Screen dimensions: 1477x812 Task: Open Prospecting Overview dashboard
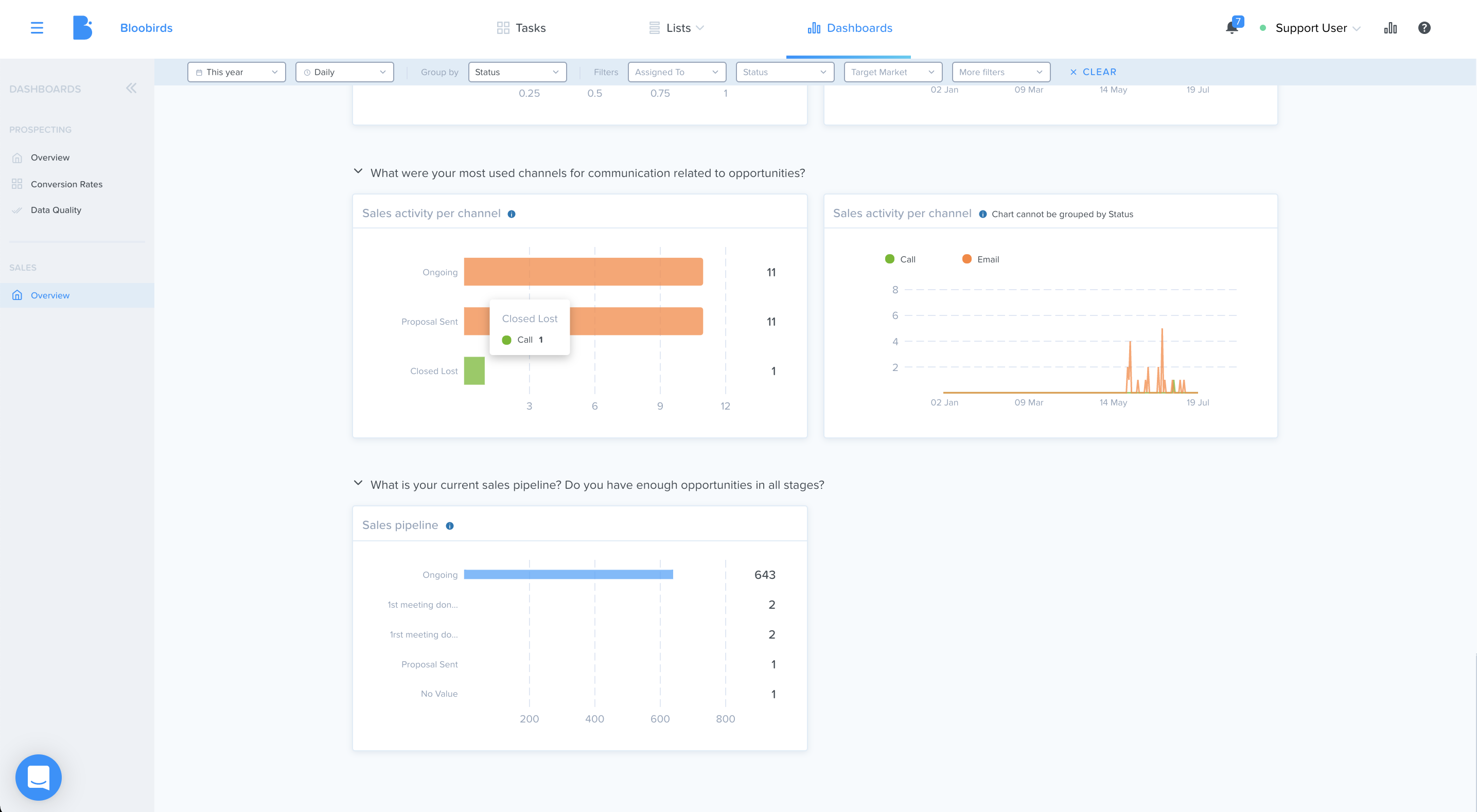point(50,157)
